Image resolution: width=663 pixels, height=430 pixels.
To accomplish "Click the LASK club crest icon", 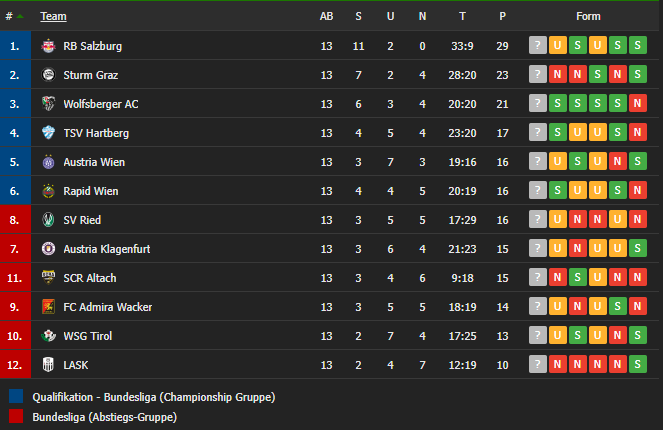I will click(48, 365).
